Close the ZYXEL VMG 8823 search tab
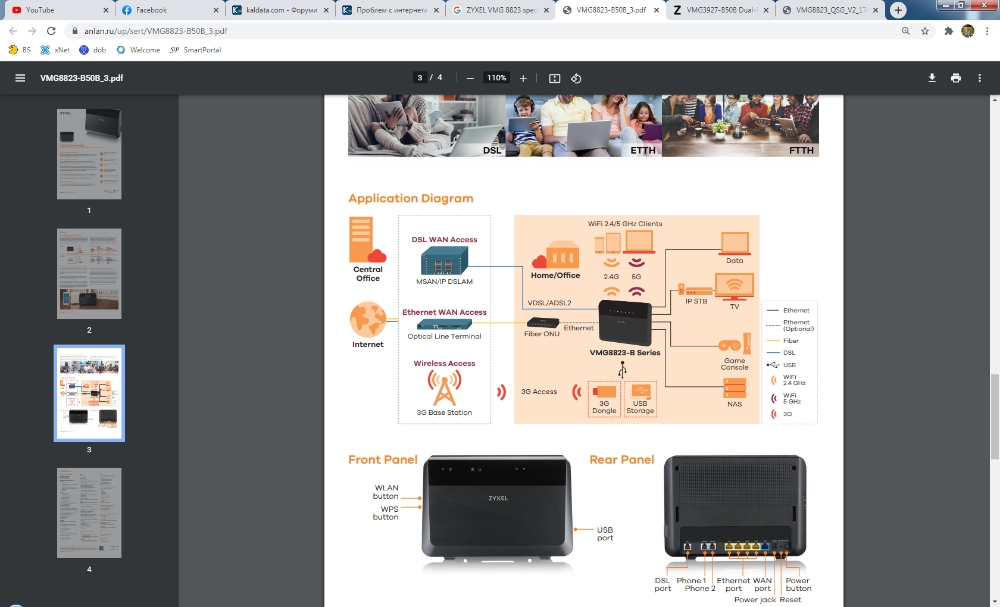 click(547, 10)
